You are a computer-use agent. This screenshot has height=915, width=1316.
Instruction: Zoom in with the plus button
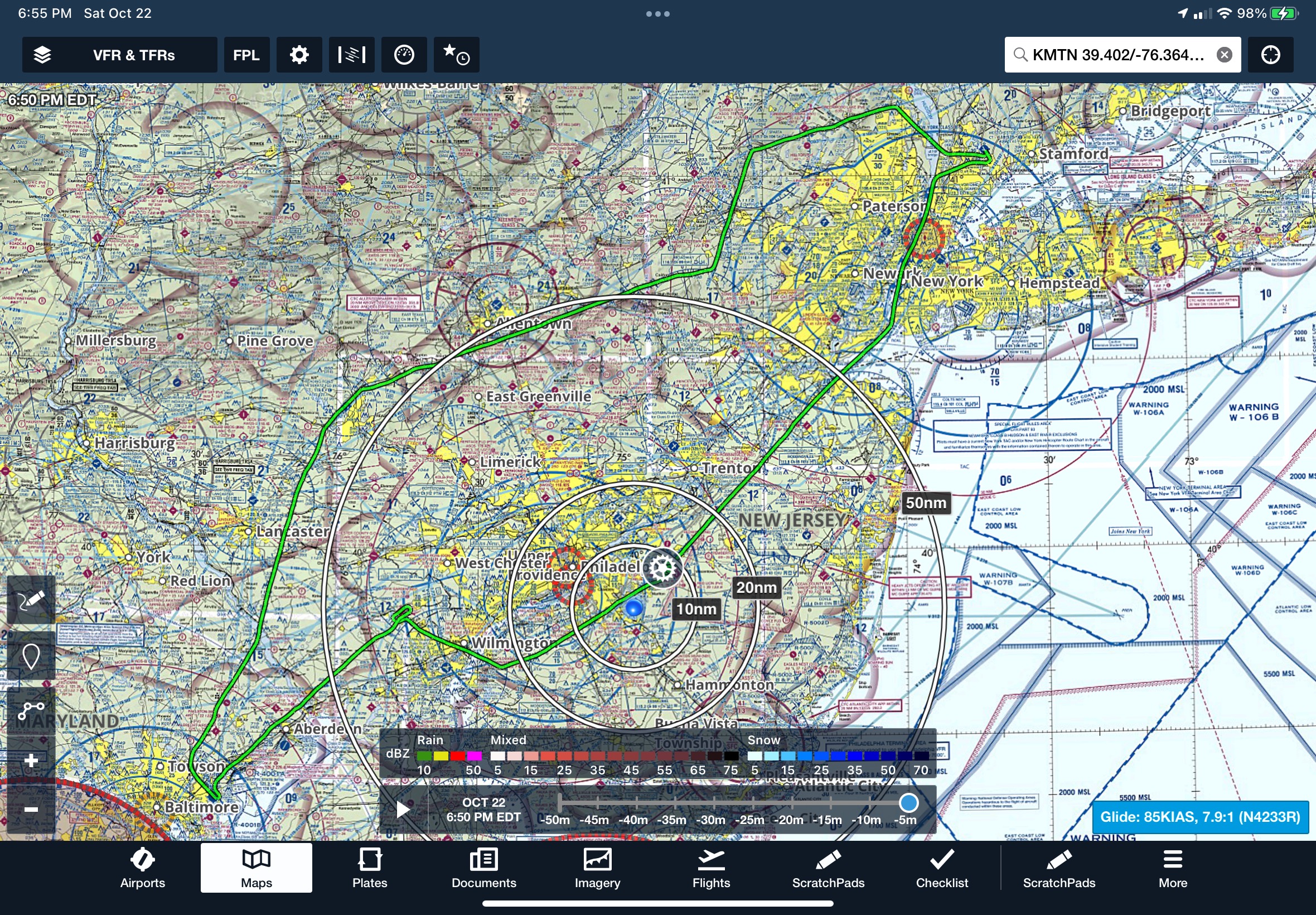[32, 760]
